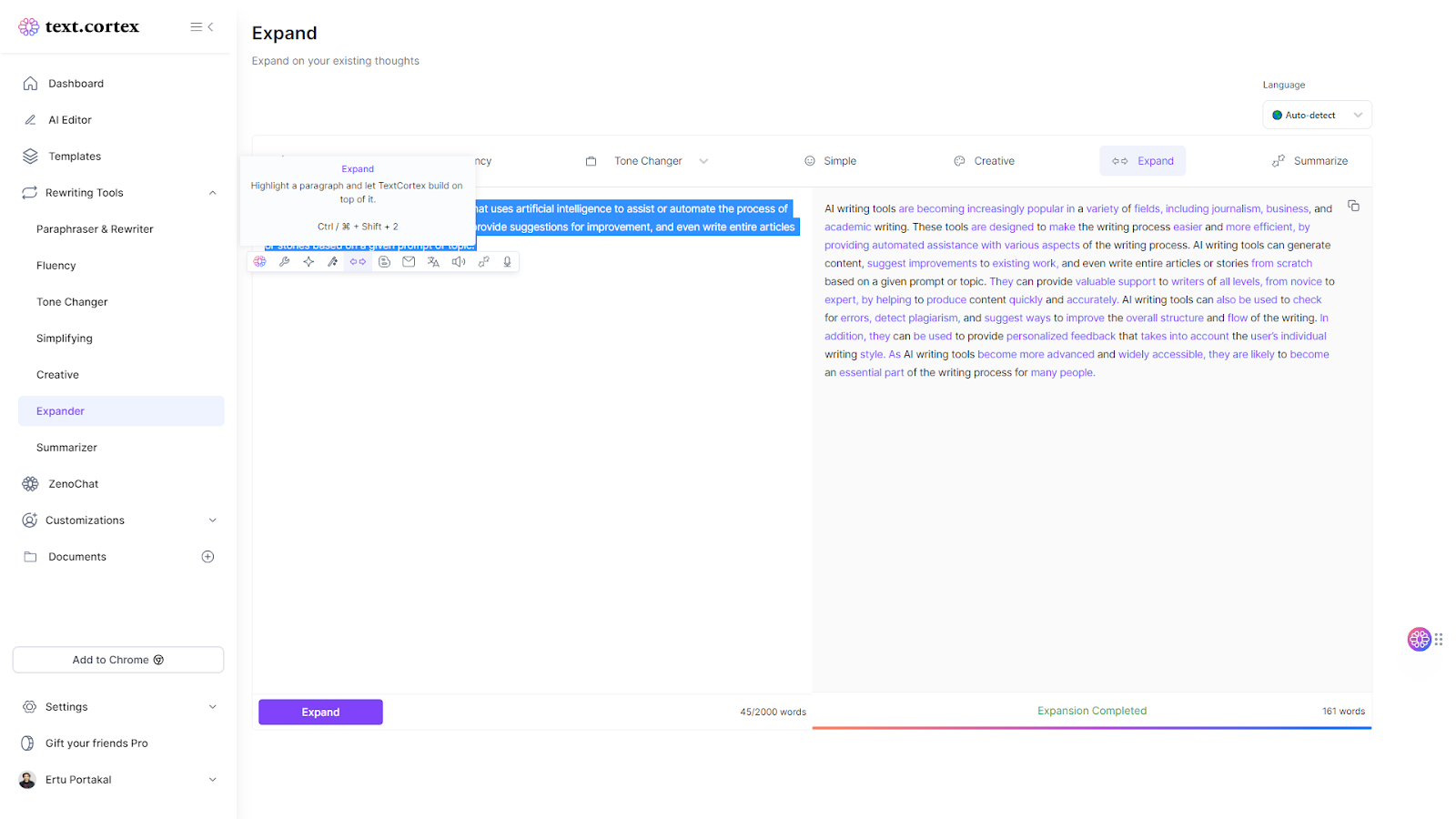
Task: Click the text-to-speech speaker icon
Action: 459,262
